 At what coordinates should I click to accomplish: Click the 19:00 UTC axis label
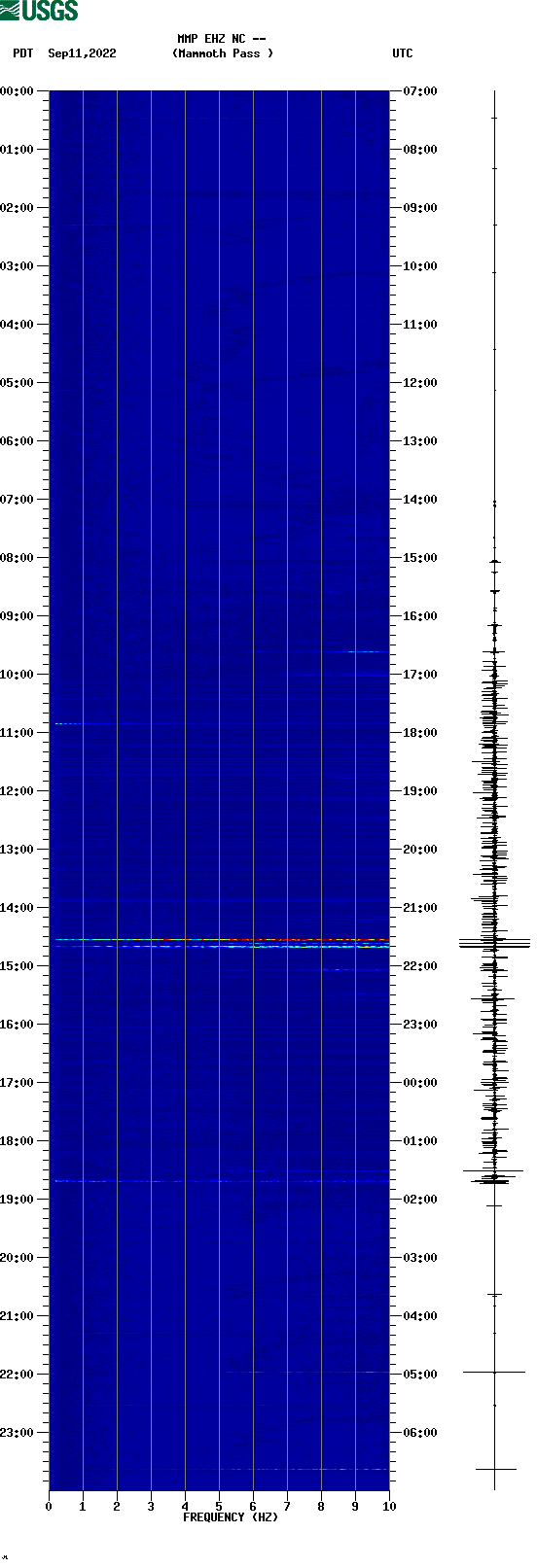tap(420, 791)
